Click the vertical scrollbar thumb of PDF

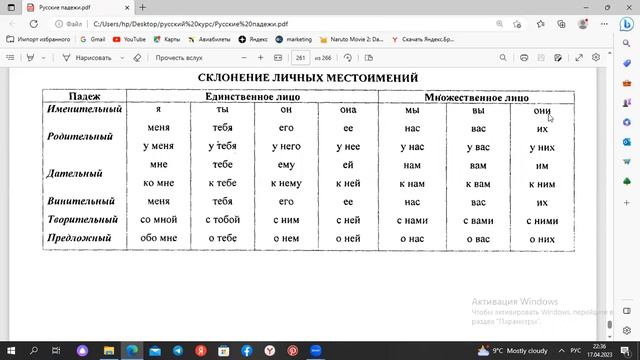[609, 324]
